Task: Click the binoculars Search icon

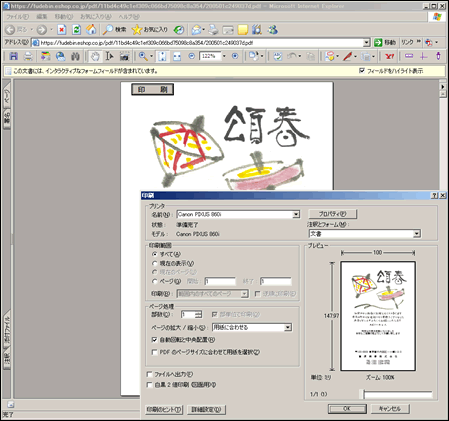Action: (75, 56)
